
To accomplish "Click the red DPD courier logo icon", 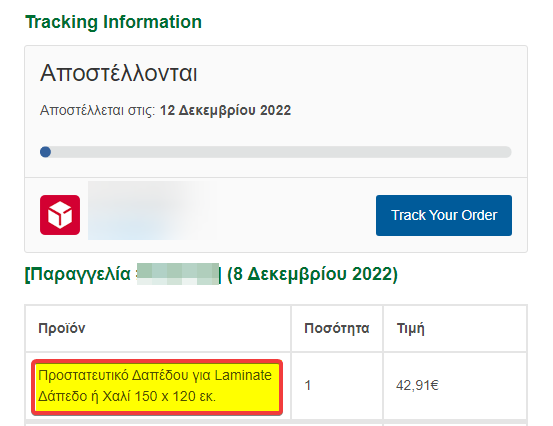I will [x=60, y=215].
